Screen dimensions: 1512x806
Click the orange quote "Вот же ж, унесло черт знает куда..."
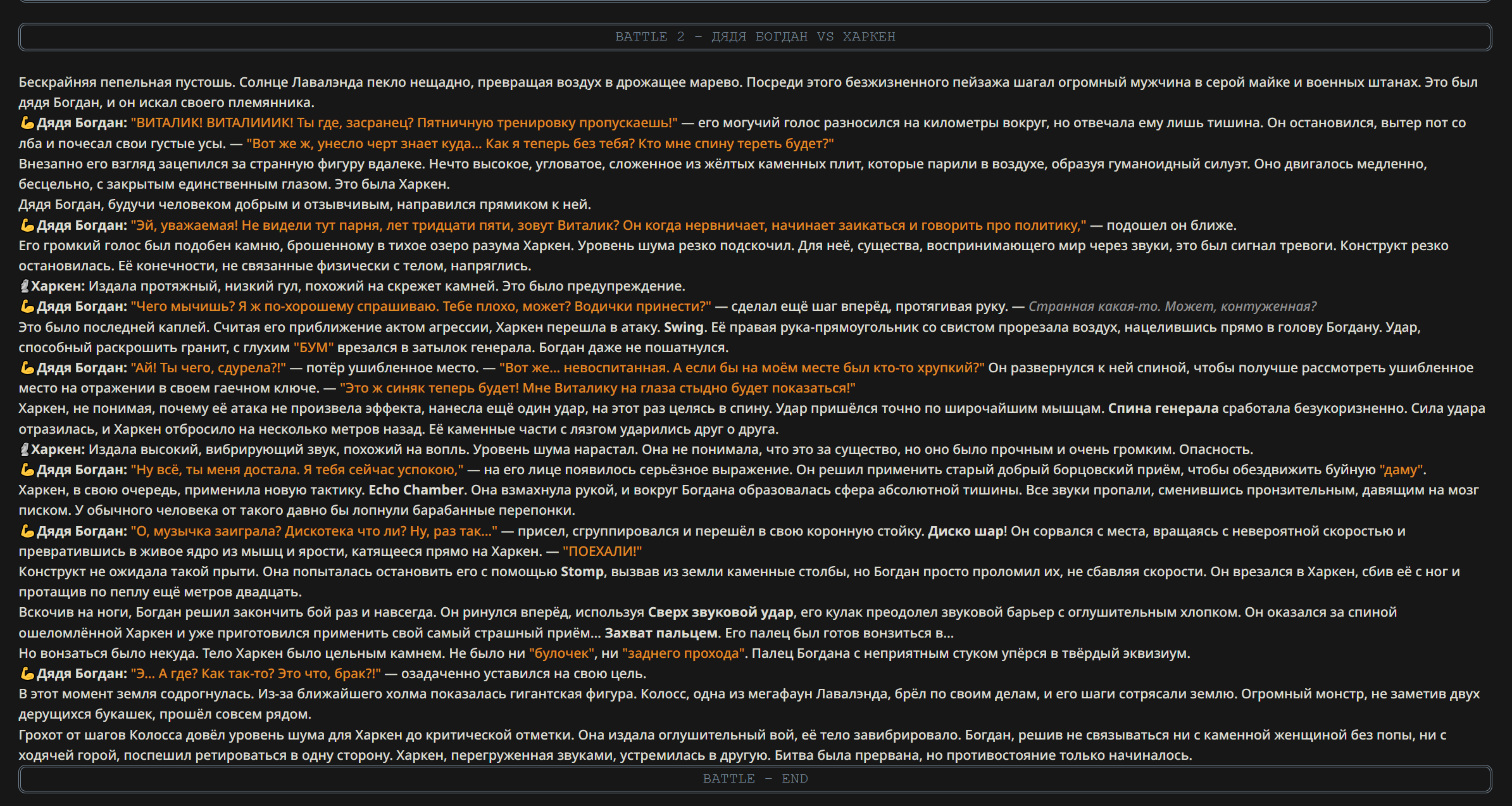(x=364, y=144)
